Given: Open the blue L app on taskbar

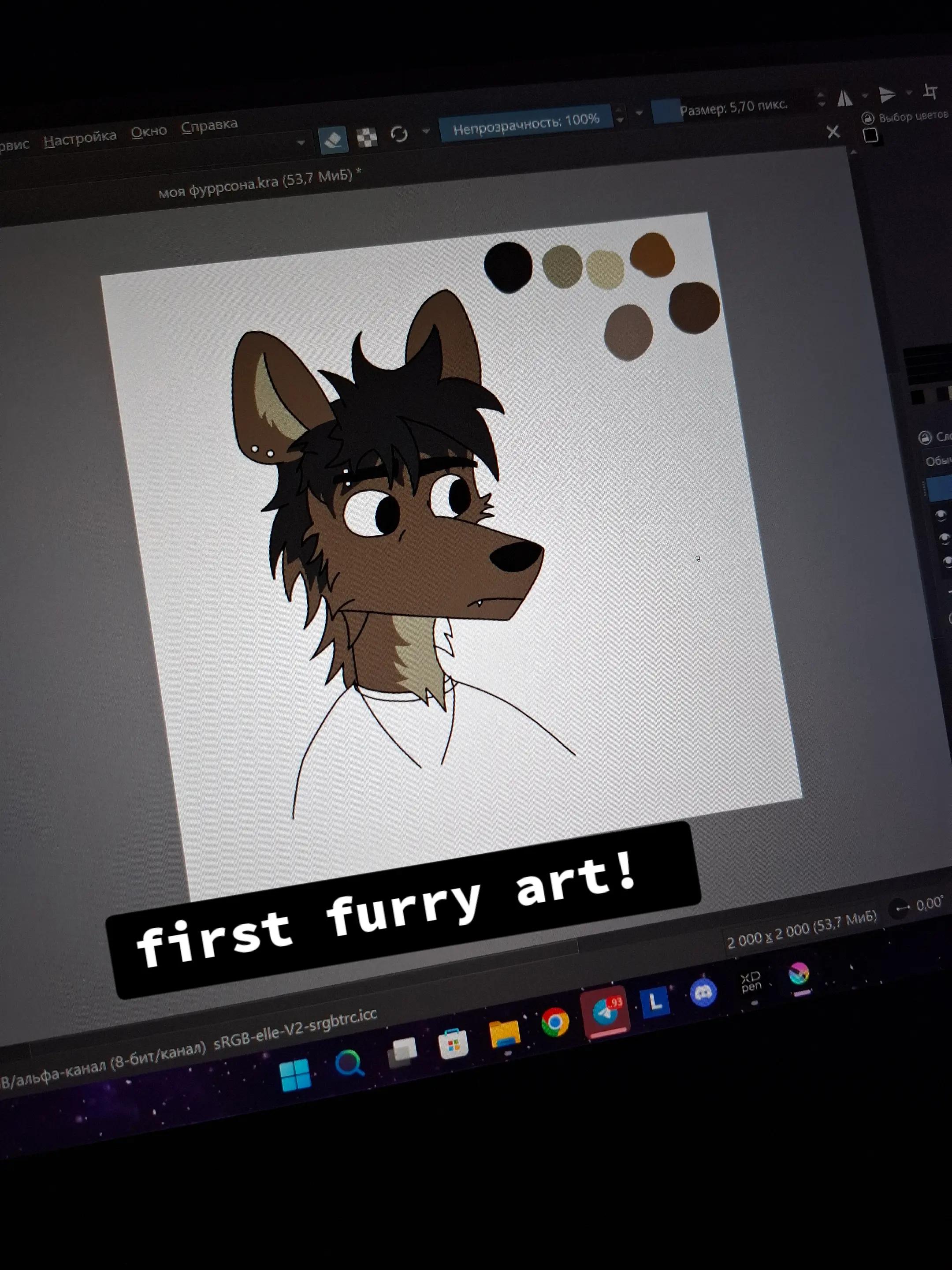Looking at the screenshot, I should coord(655,1002).
